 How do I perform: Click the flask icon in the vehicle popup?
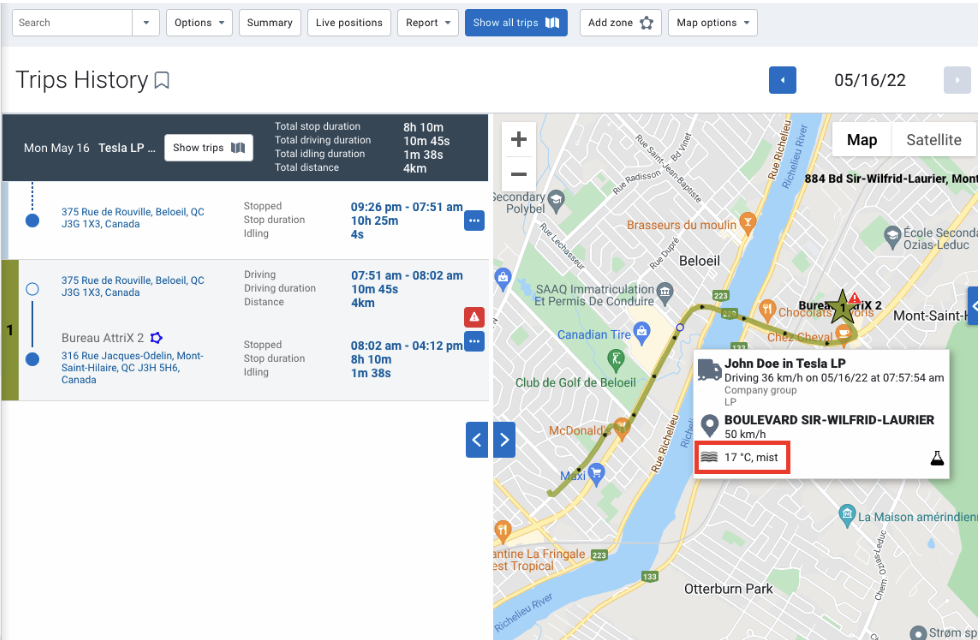tap(937, 458)
